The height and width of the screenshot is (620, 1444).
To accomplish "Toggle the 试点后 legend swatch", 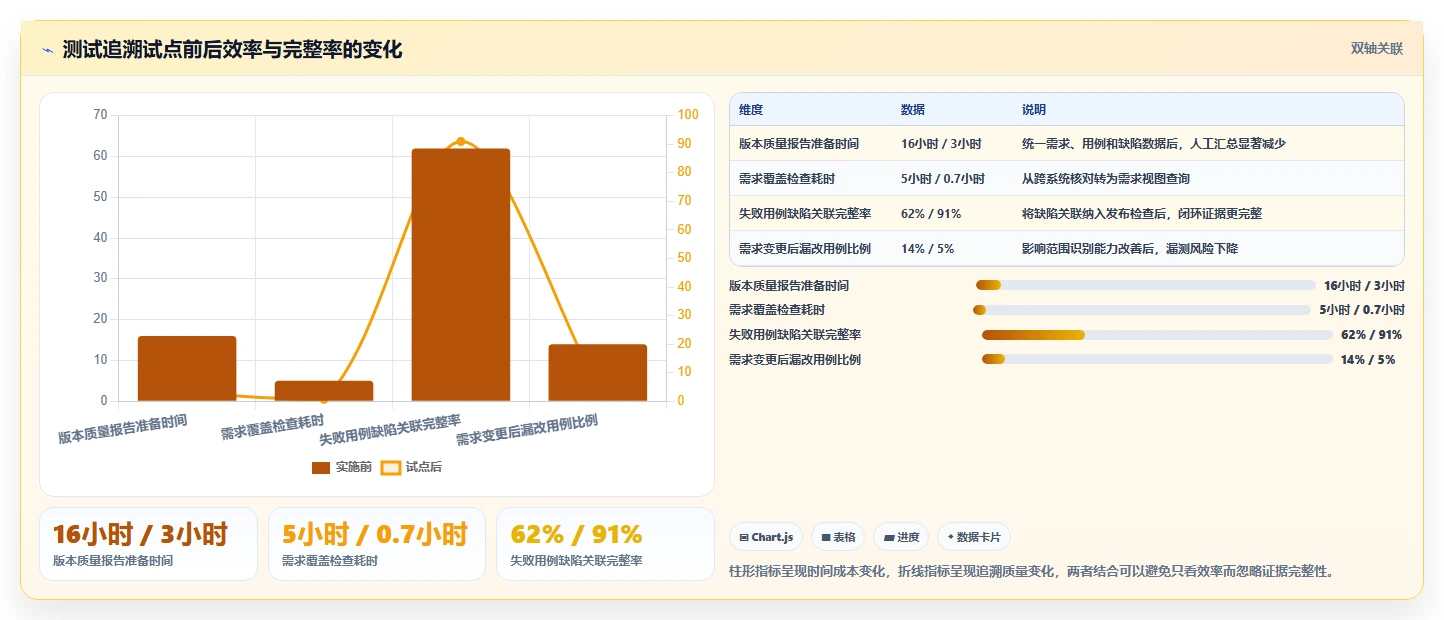I will pyautogui.click(x=392, y=467).
